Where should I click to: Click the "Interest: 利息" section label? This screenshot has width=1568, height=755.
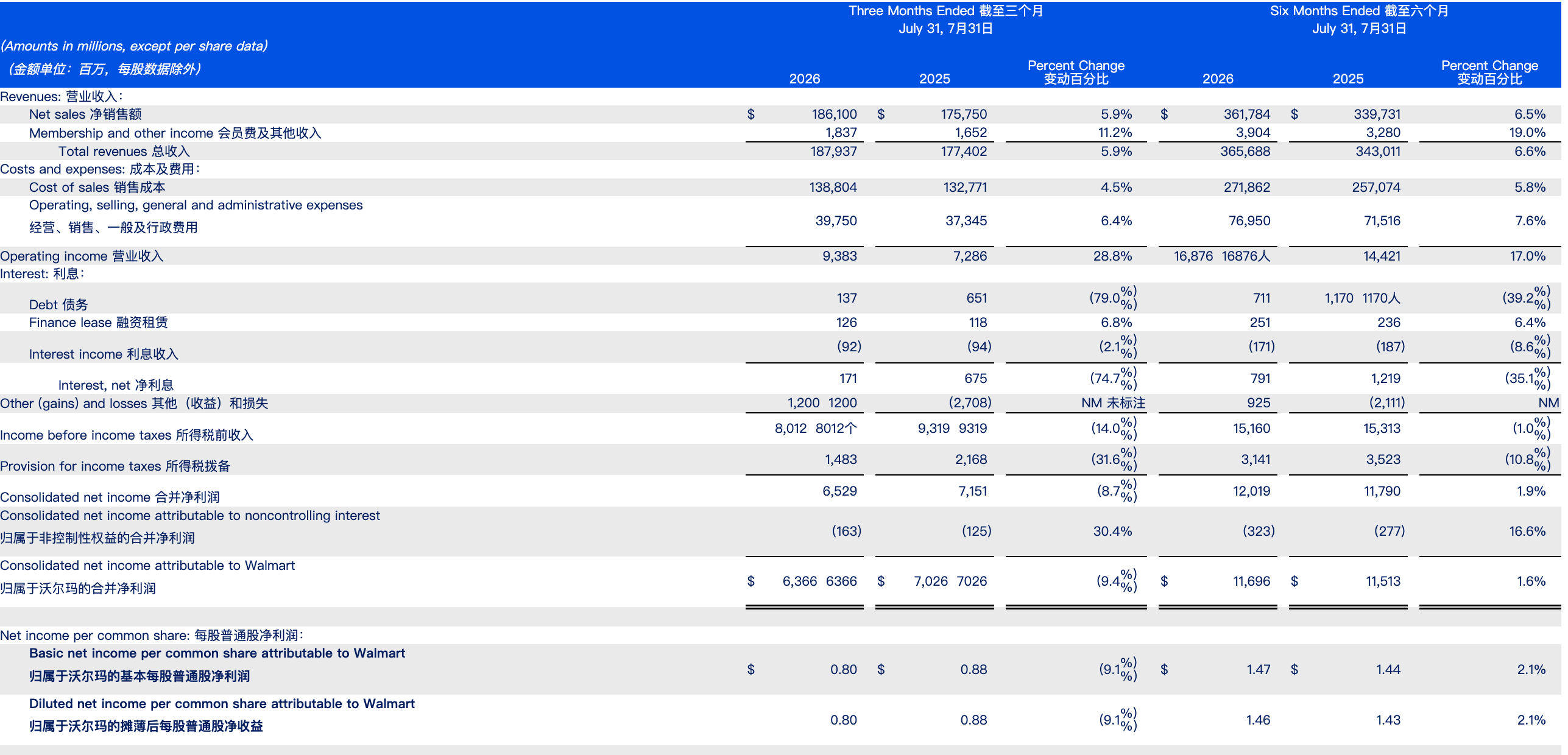(42, 274)
